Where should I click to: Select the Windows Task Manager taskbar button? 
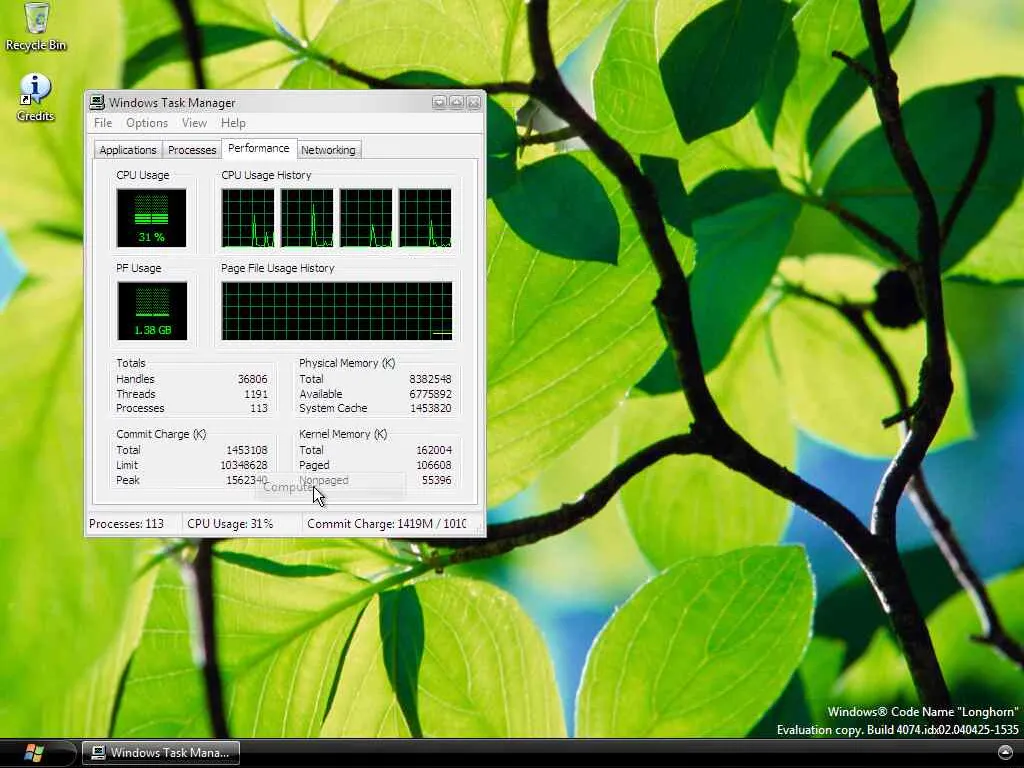[161, 752]
